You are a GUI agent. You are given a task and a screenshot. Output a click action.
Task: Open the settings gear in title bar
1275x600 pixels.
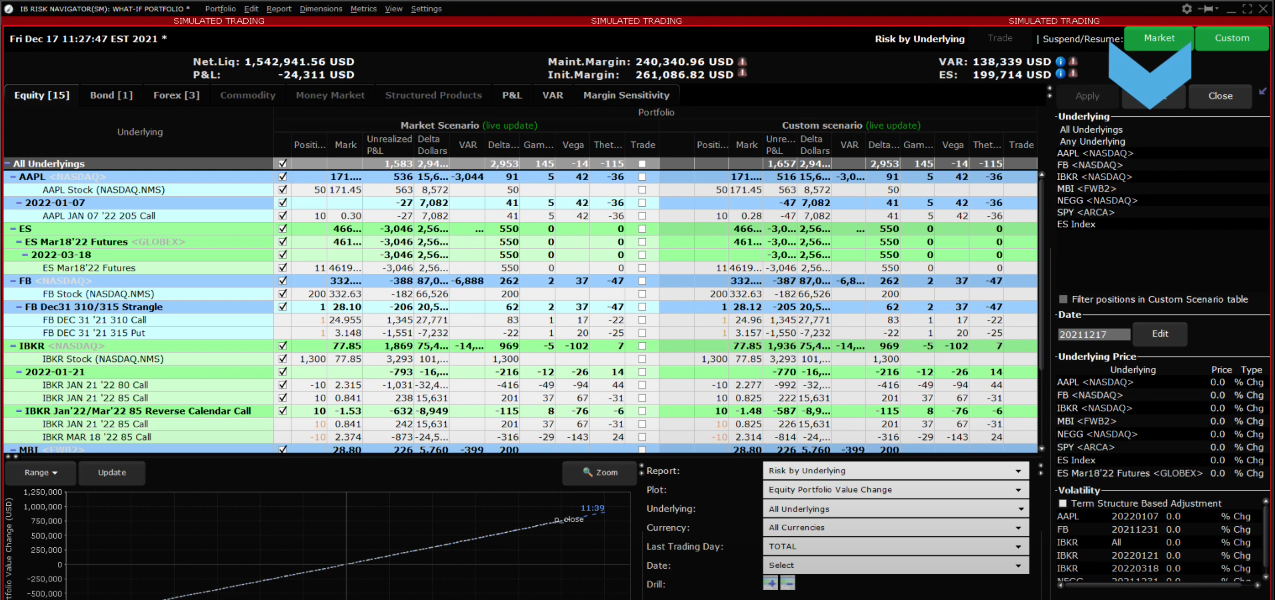pyautogui.click(x=1187, y=8)
